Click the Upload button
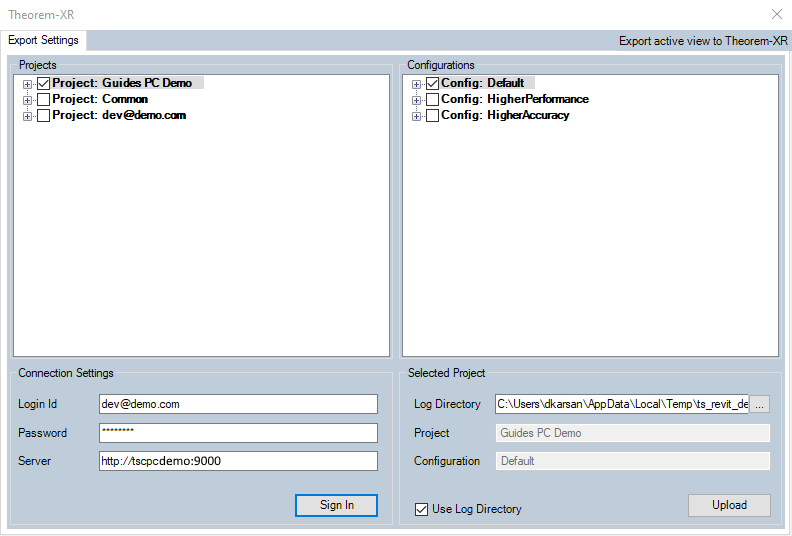Viewport: 792px width, 536px height. [729, 505]
